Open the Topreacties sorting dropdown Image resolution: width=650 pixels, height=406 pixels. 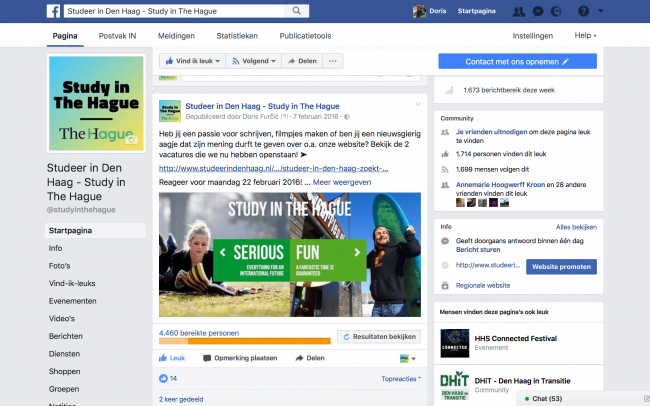tap(401, 379)
